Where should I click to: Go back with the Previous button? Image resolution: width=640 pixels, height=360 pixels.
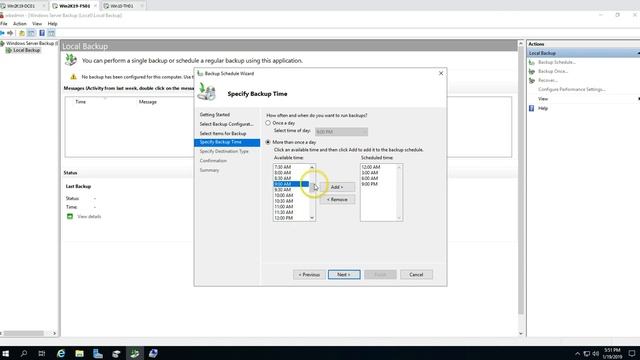tap(309, 275)
